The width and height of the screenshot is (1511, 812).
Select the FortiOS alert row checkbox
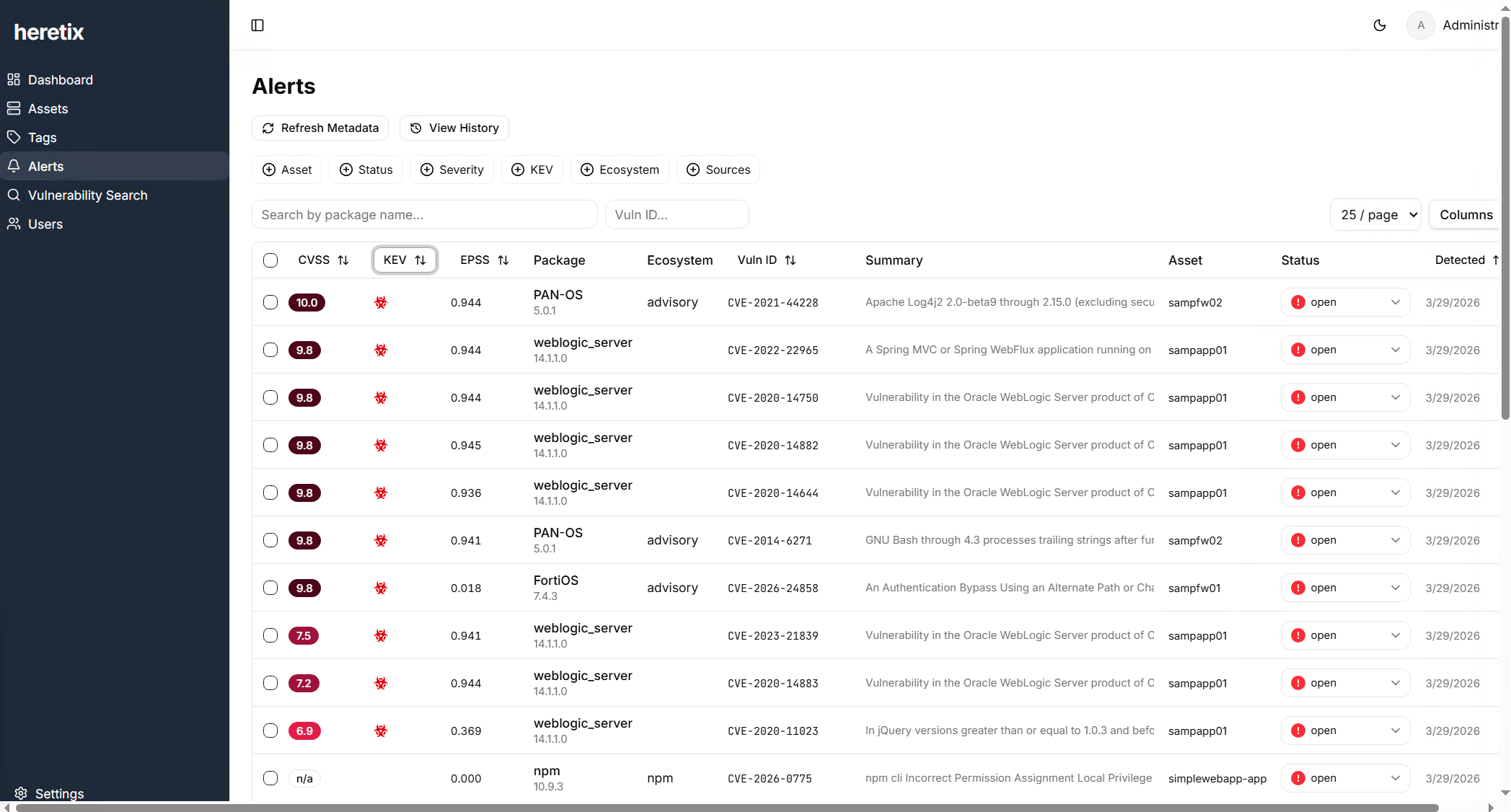tap(270, 588)
